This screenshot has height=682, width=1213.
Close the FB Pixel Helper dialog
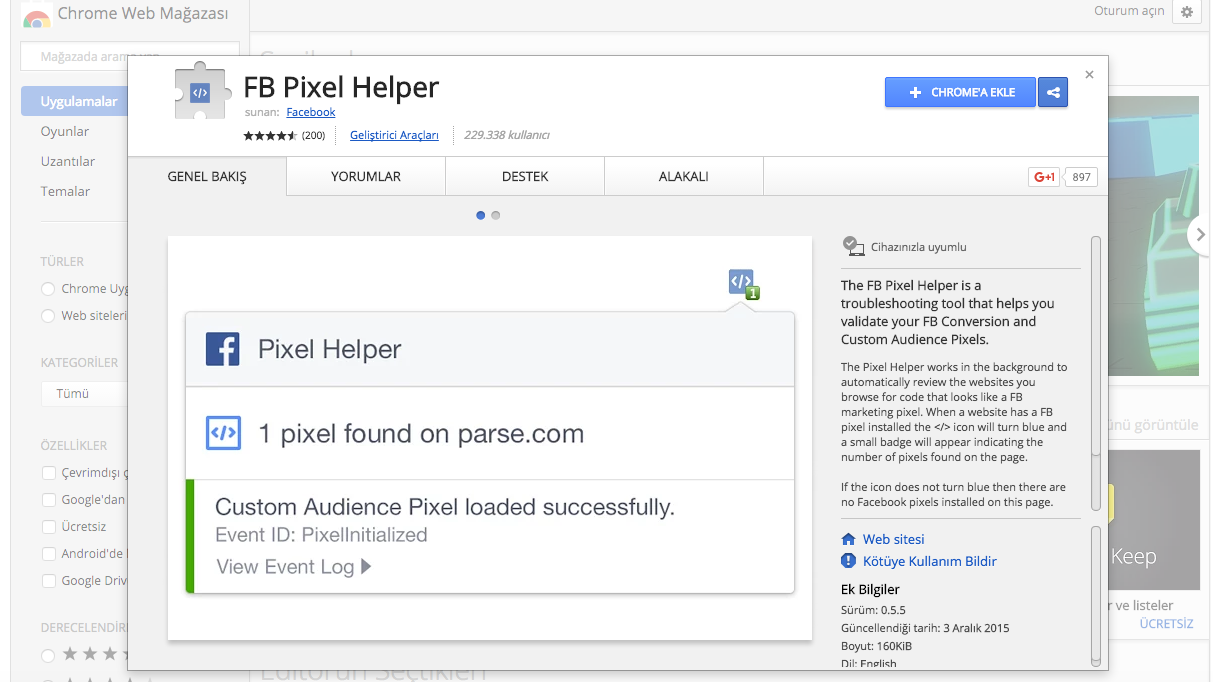(1089, 74)
